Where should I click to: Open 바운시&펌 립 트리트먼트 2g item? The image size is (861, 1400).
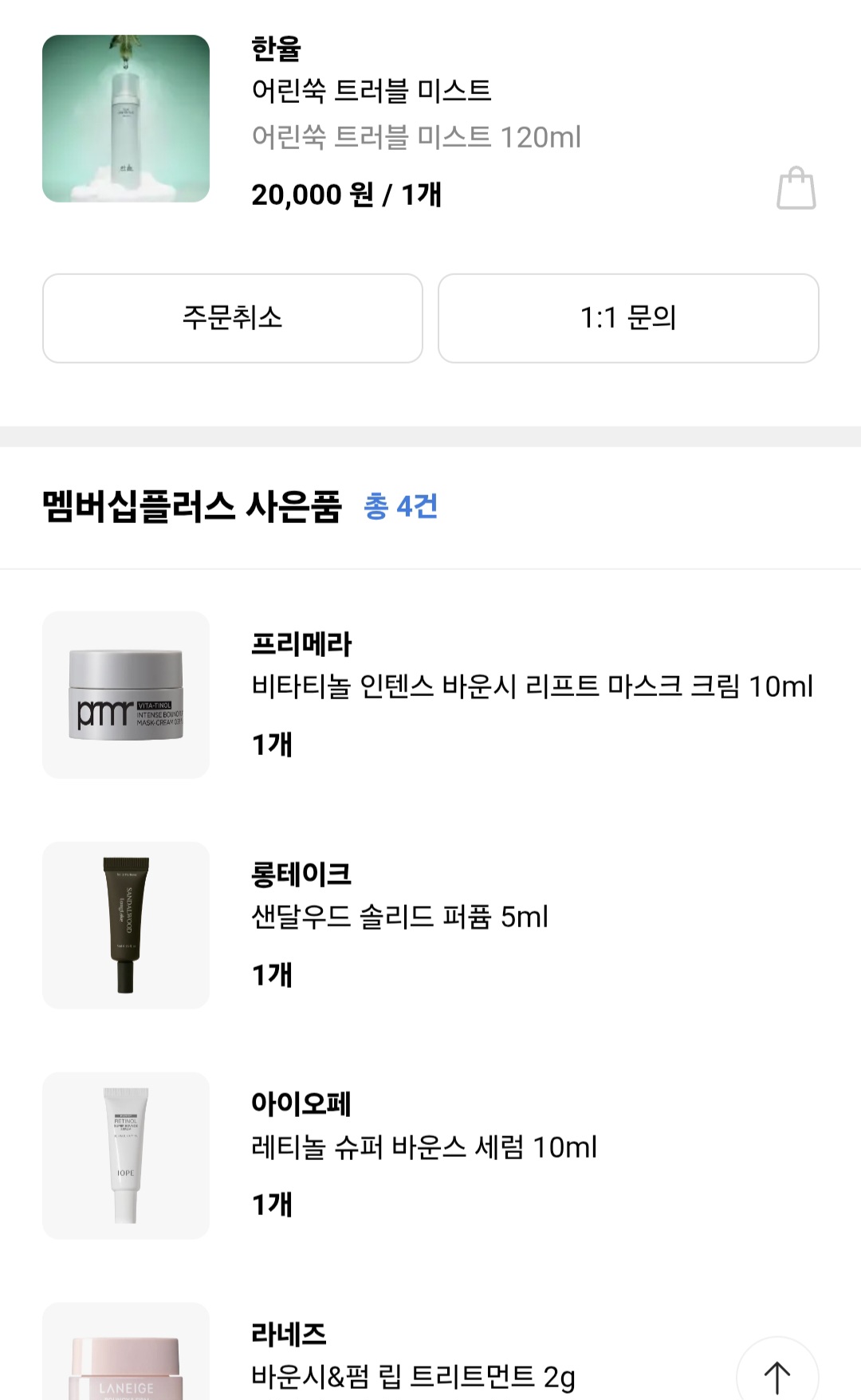(413, 1376)
